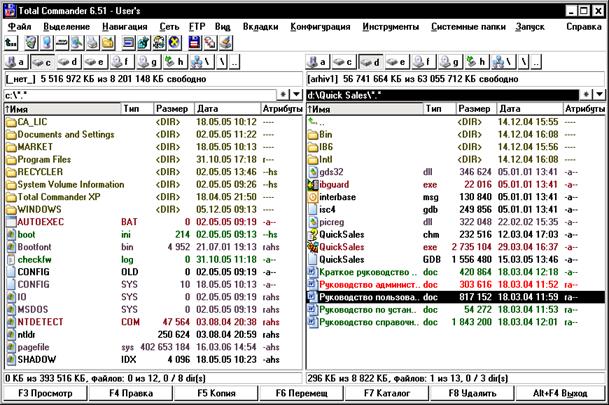
Task: Click the QuickSales chm help file icon
Action: [313, 235]
